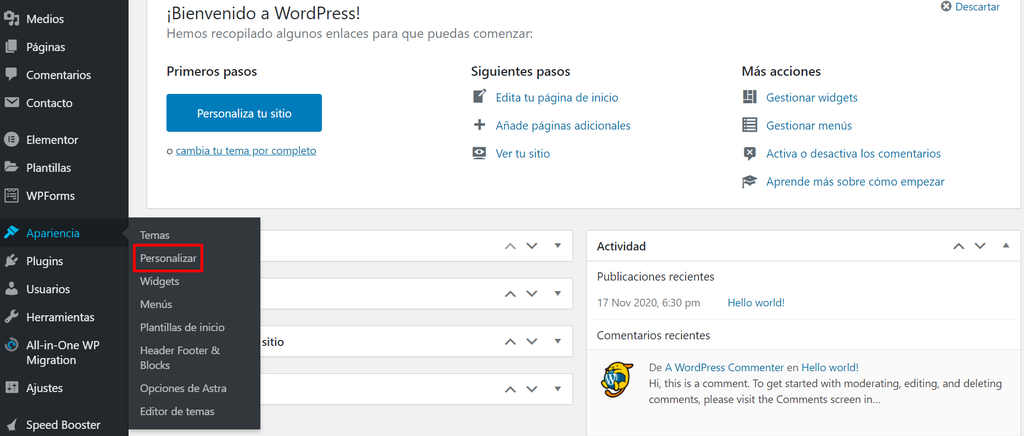The height and width of the screenshot is (436, 1024).
Task: Click 'Publicaciones recientes' heading text
Action: click(x=656, y=277)
